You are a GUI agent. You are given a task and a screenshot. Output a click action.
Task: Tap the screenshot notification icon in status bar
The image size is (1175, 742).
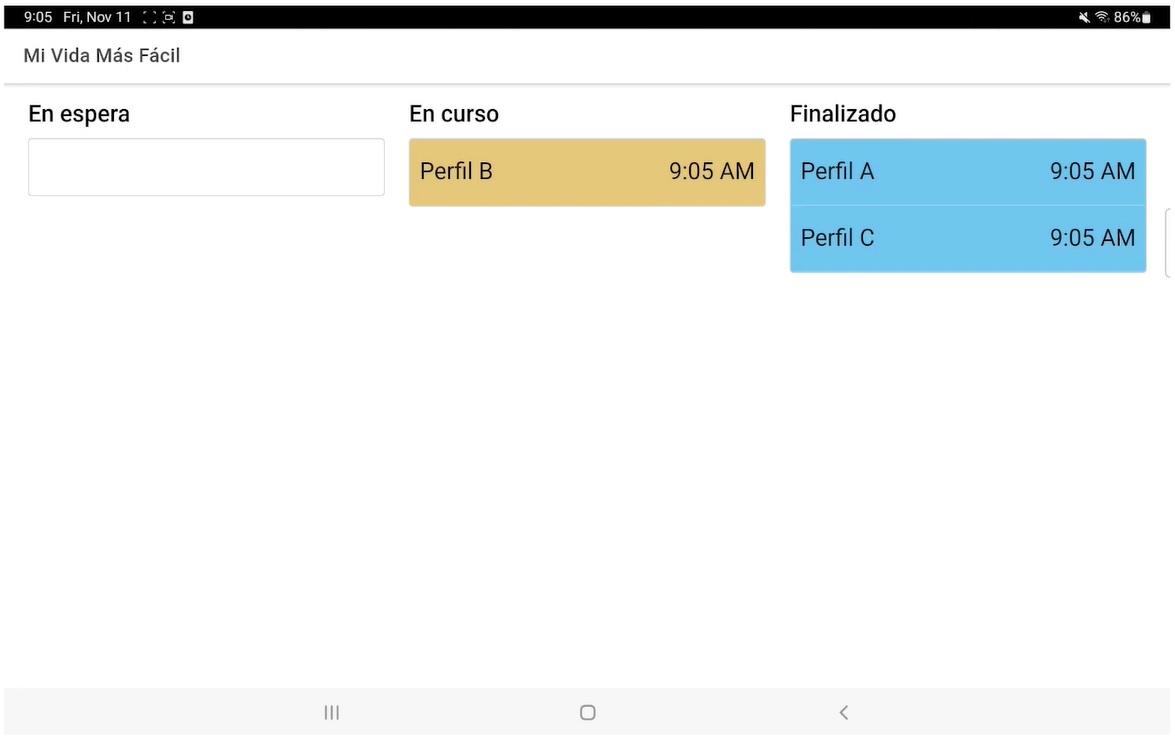[149, 17]
